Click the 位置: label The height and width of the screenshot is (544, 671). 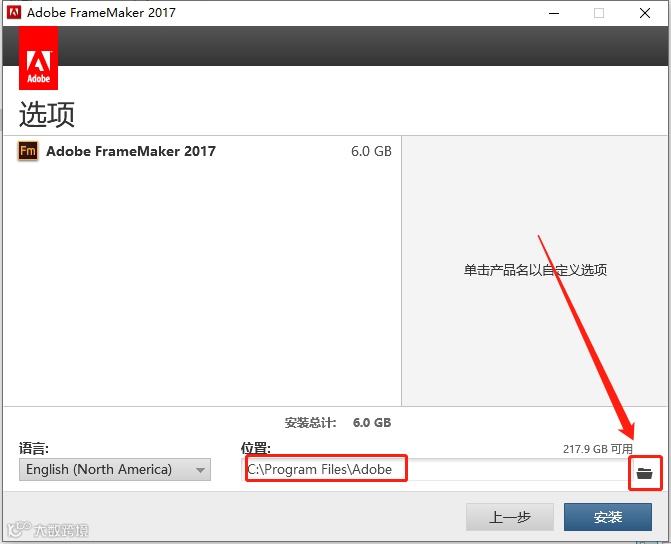click(x=255, y=449)
